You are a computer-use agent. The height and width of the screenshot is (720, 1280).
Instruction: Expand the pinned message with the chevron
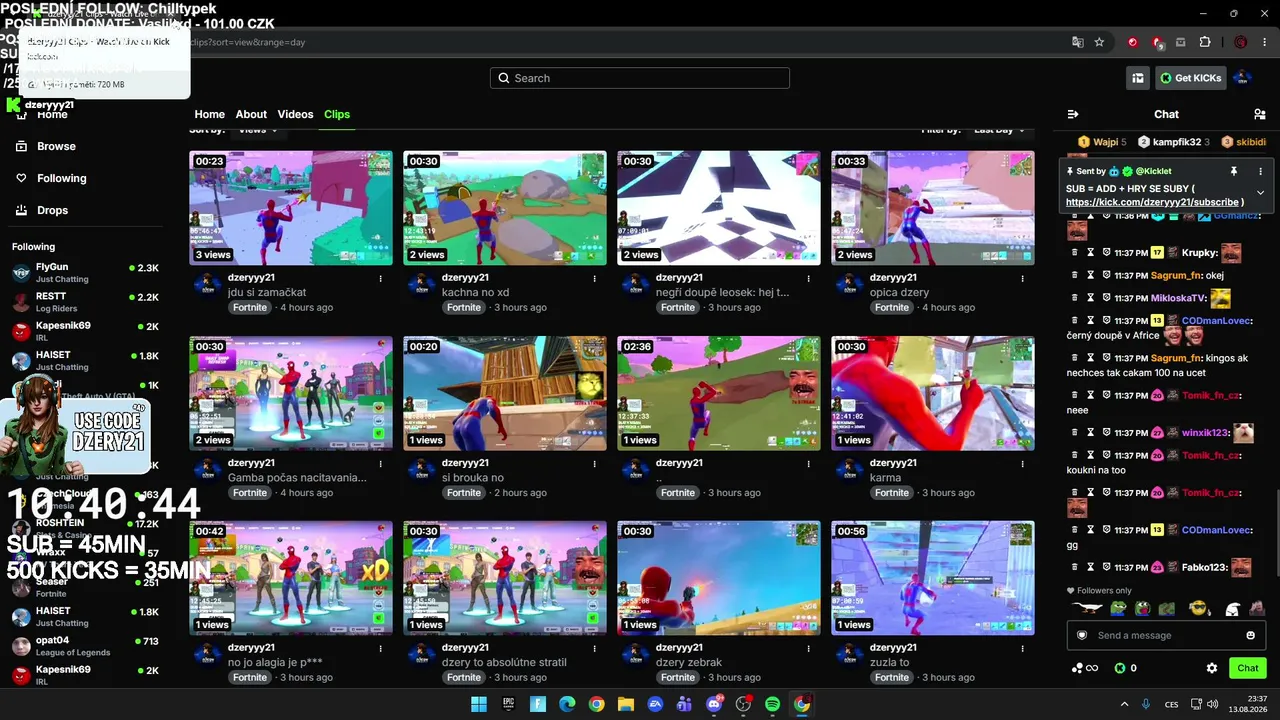click(1260, 192)
